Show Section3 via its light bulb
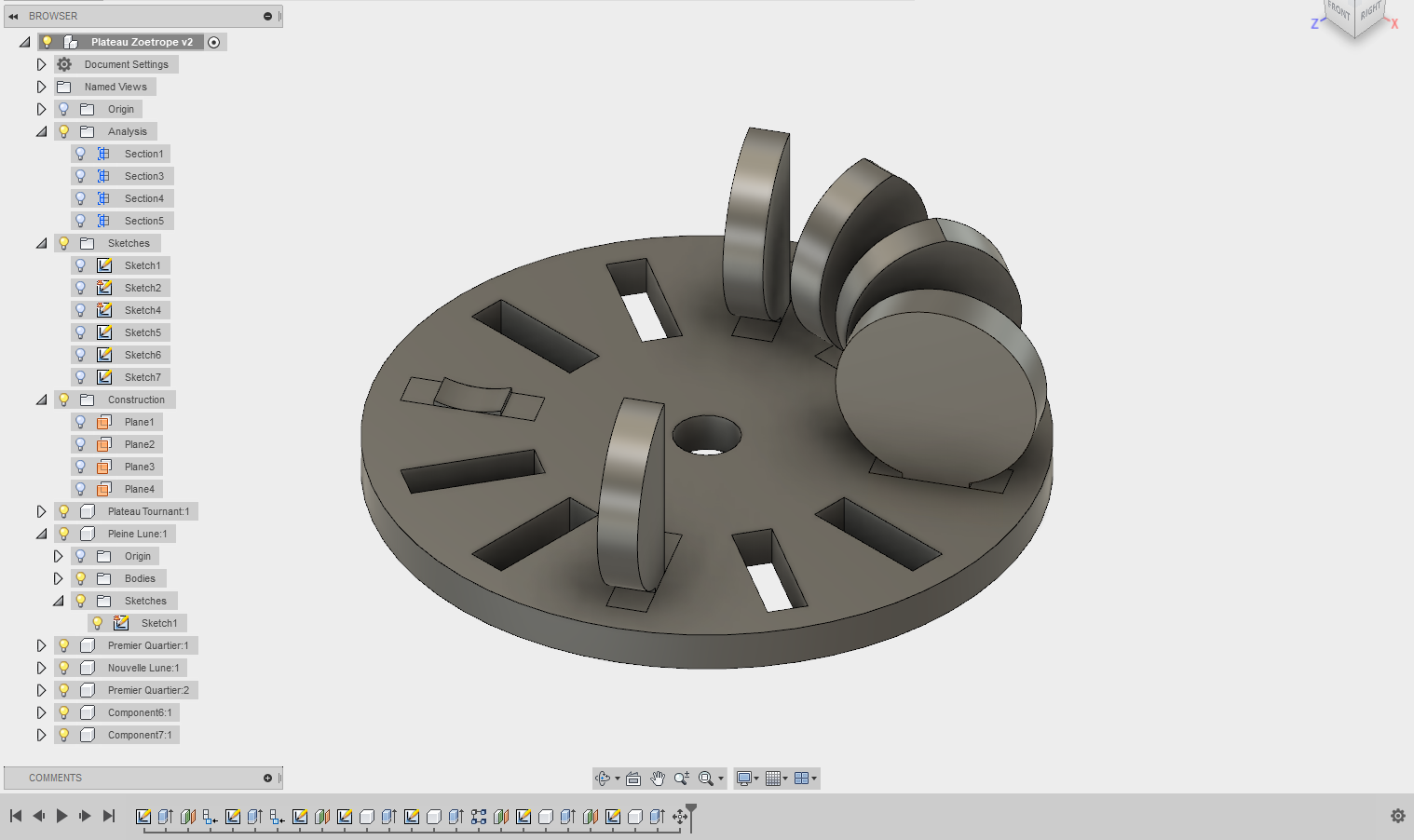Viewport: 1414px width, 840px height. [81, 176]
